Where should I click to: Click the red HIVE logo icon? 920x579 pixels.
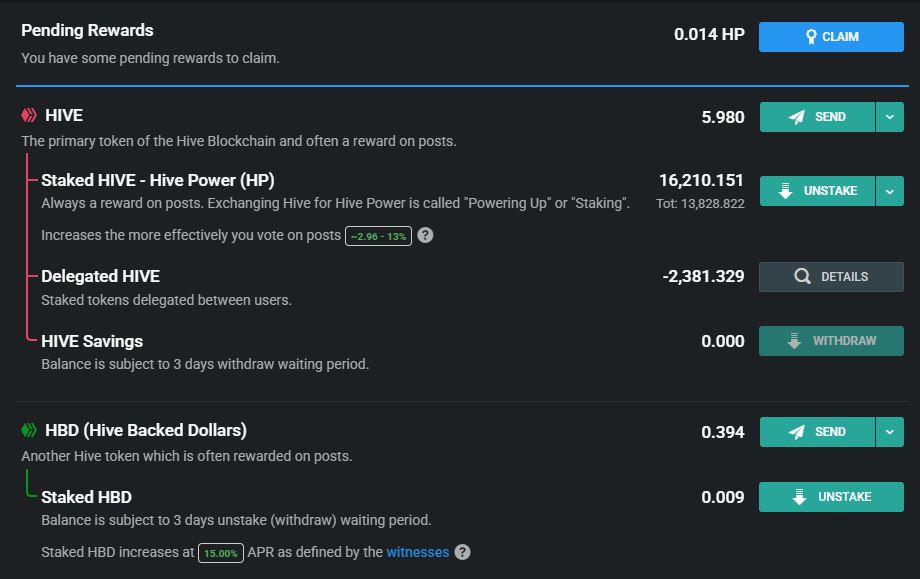29,115
